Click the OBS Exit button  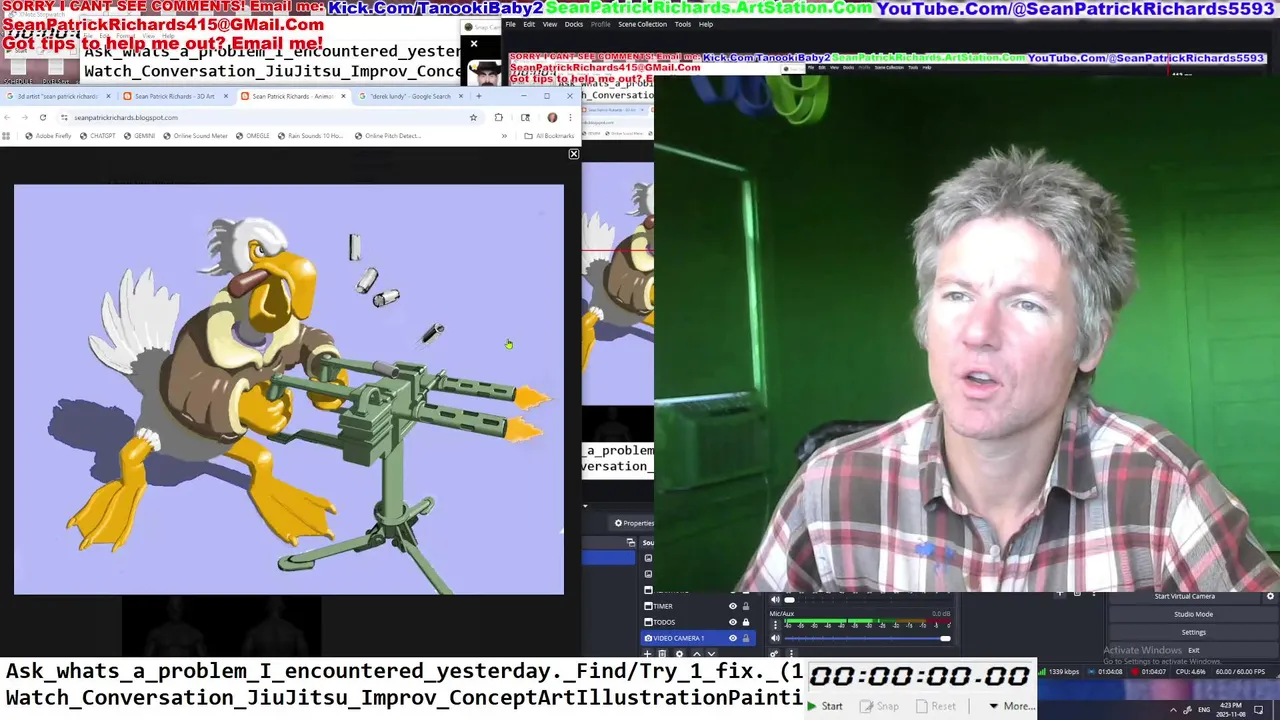[1193, 650]
